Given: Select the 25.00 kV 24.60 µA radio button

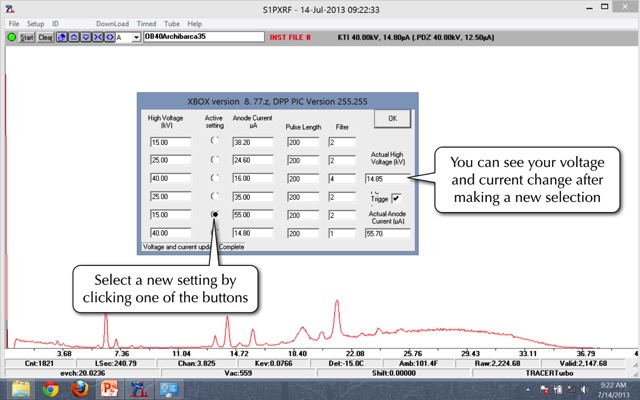Looking at the screenshot, I should pyautogui.click(x=214, y=160).
